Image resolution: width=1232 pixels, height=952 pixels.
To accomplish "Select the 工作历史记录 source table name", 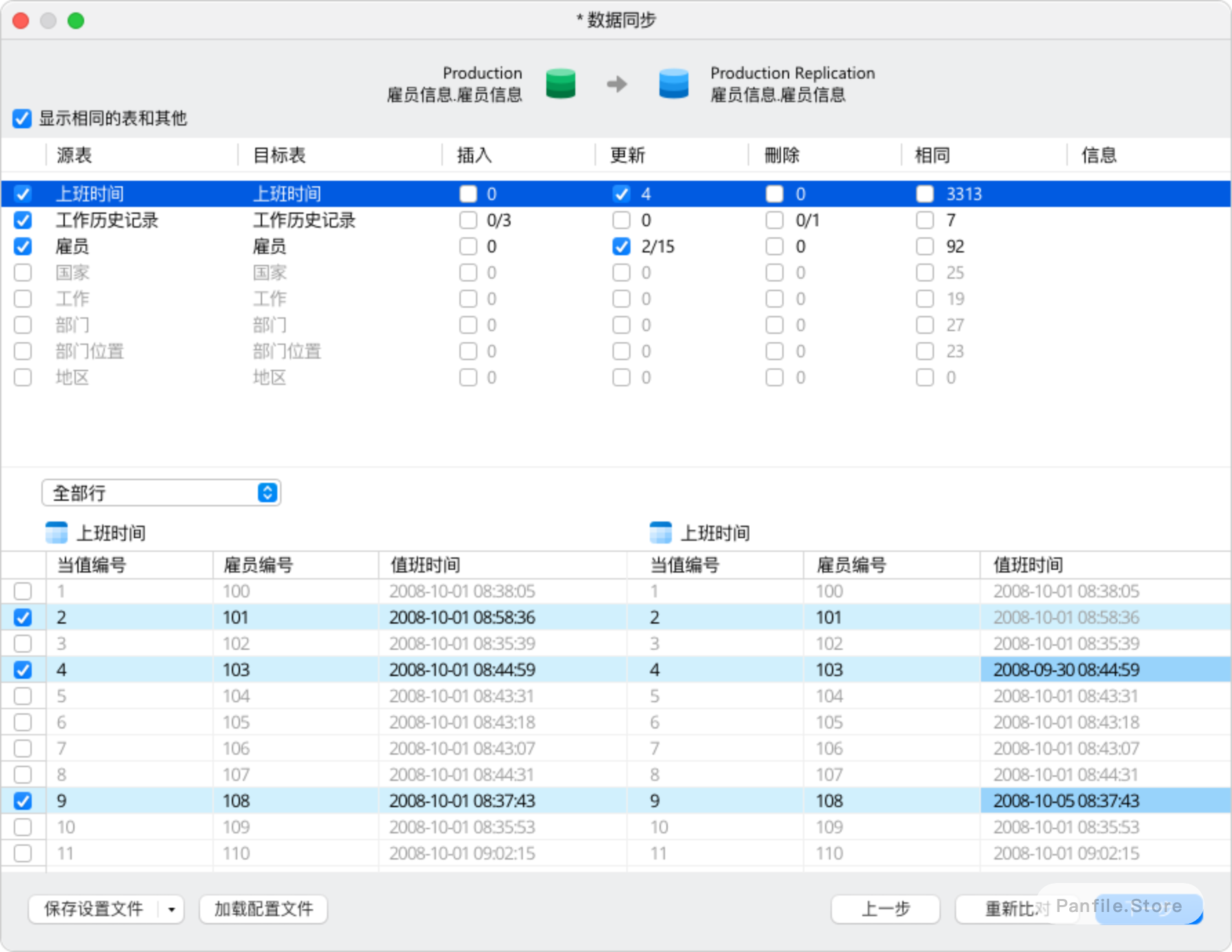I will 107,220.
